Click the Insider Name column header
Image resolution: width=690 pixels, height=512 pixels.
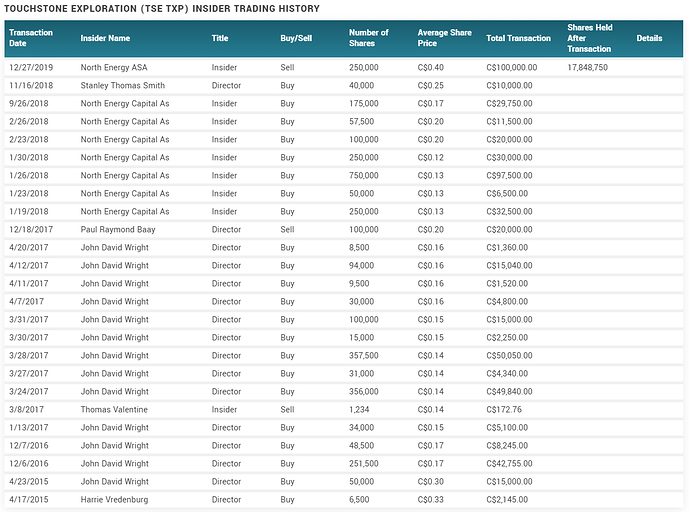[105, 38]
